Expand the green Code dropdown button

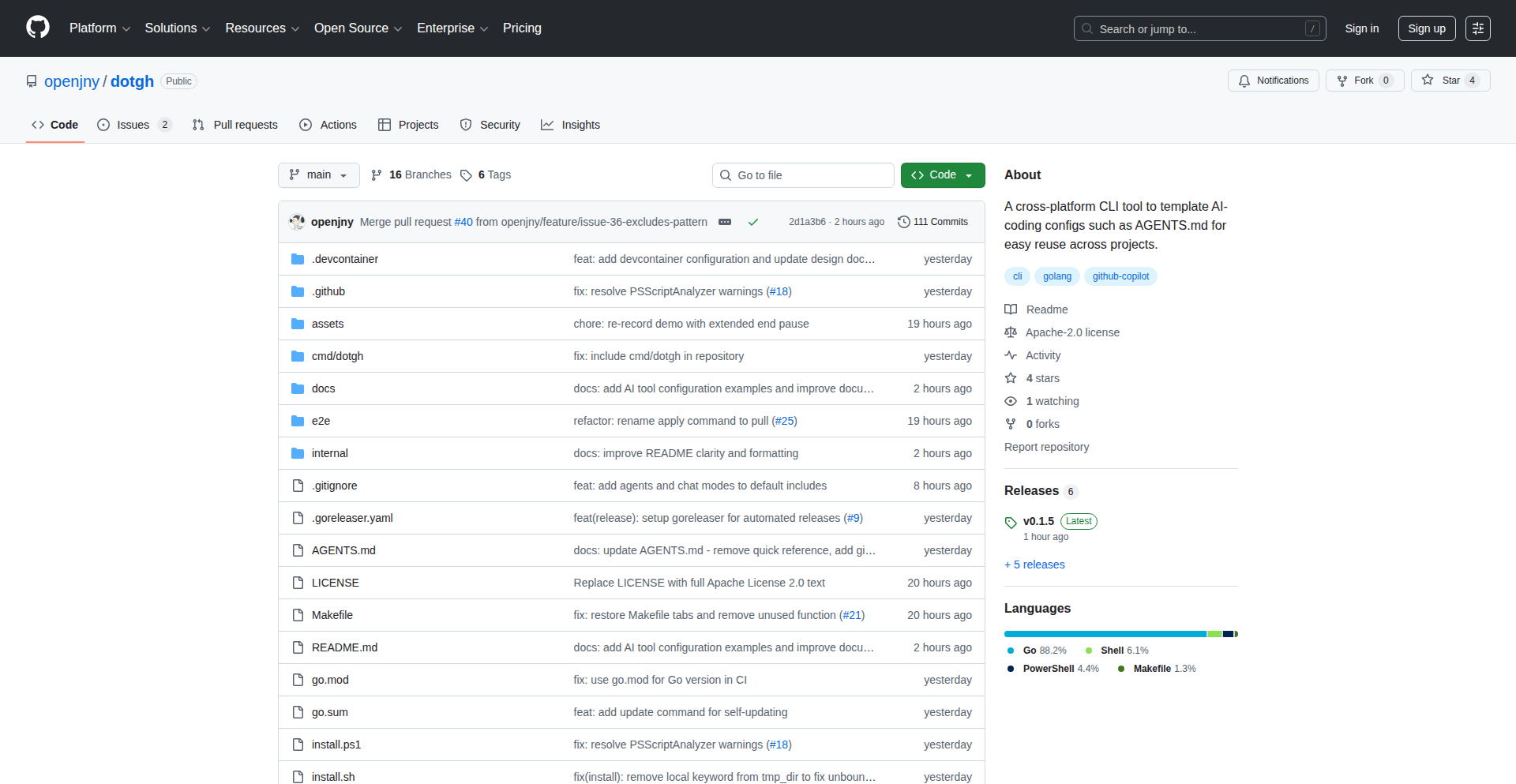click(x=942, y=175)
